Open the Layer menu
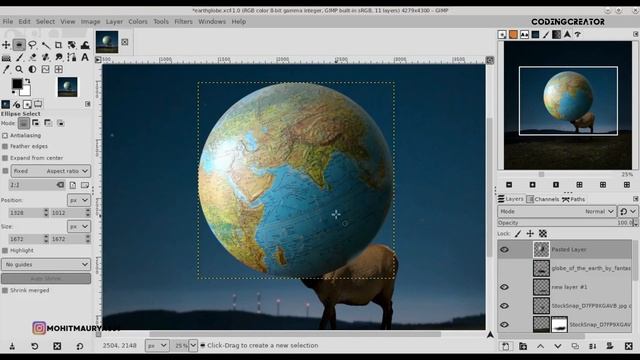This screenshot has width=640, height=360. point(114,21)
